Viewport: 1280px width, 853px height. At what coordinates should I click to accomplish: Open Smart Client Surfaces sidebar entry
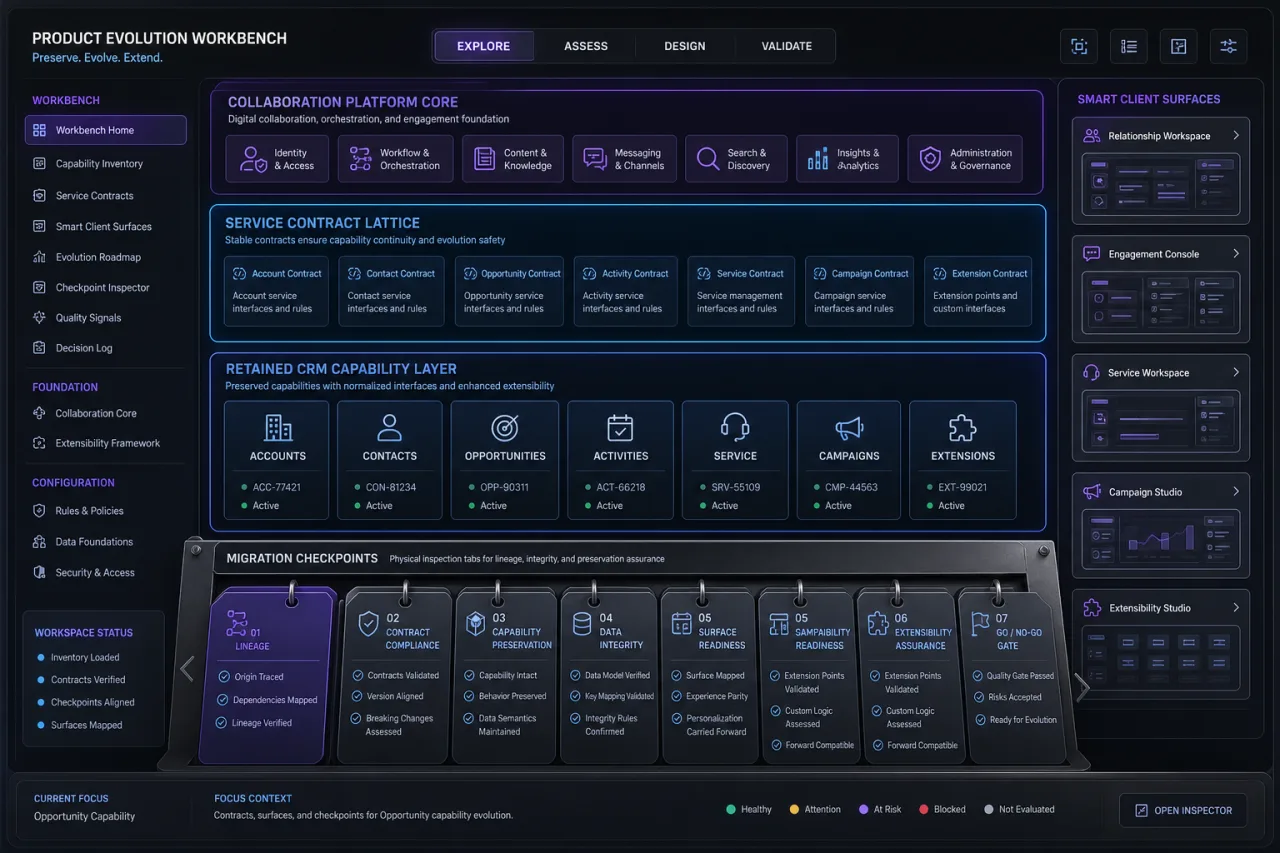point(105,226)
